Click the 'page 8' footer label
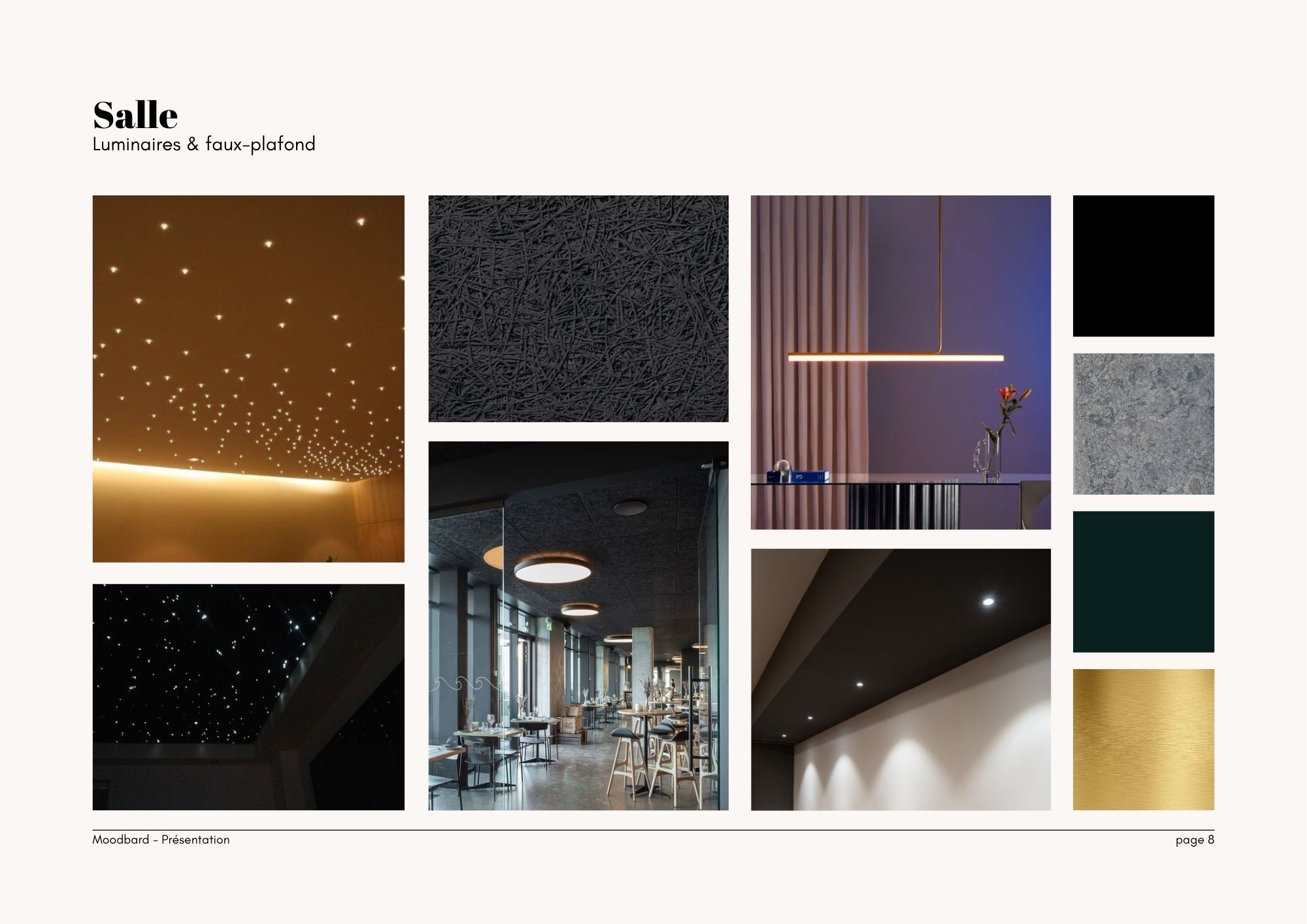 1195,840
